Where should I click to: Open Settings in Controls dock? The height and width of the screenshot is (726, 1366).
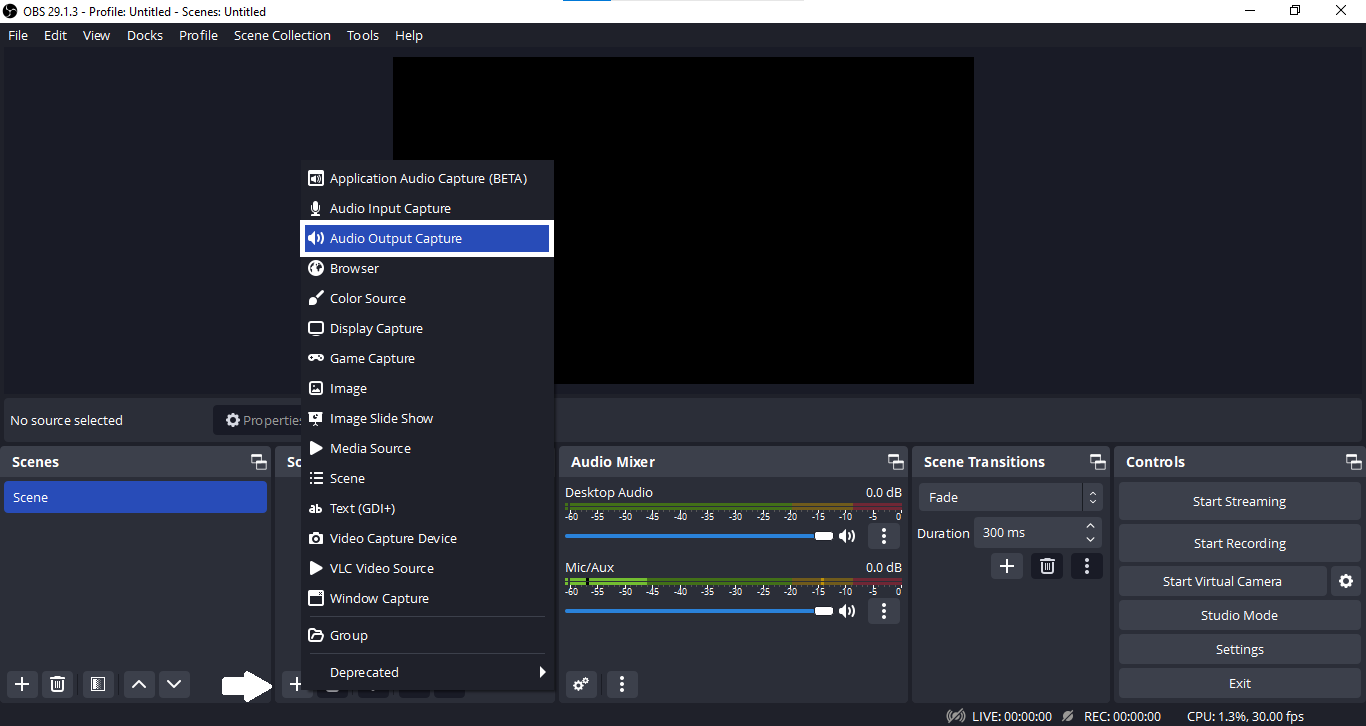(1239, 649)
